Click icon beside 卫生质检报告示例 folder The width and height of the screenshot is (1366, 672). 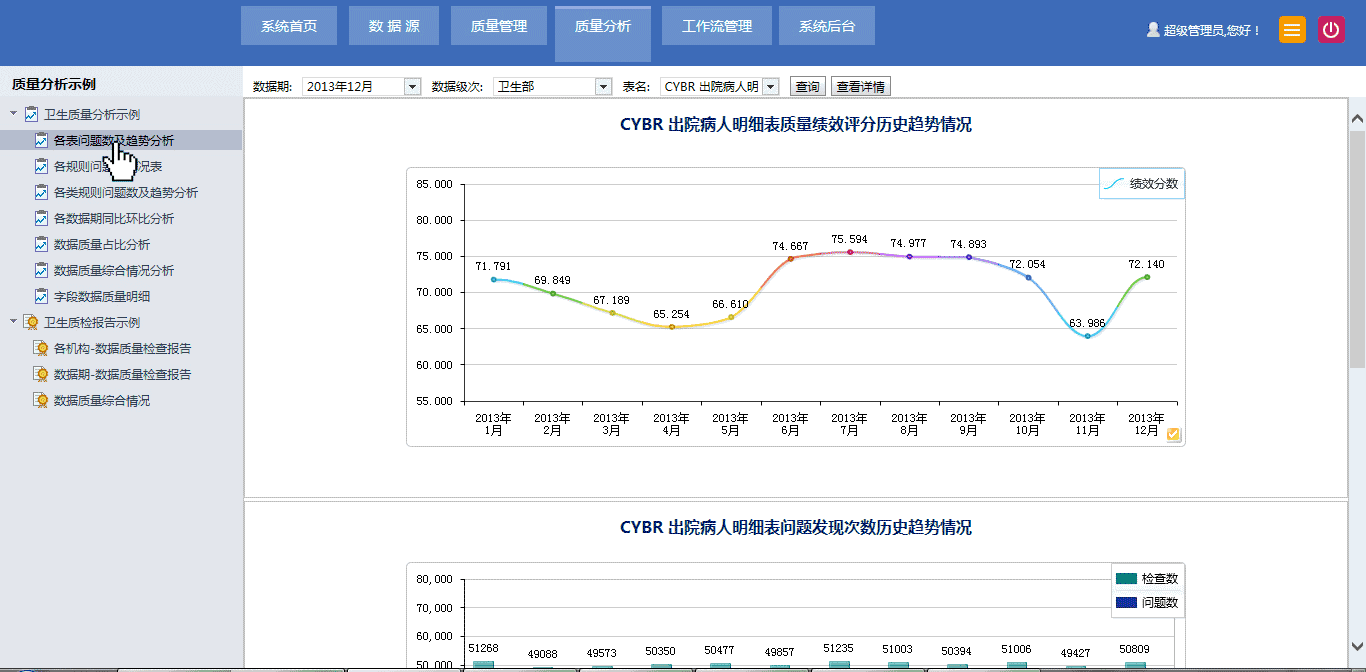[x=31, y=322]
